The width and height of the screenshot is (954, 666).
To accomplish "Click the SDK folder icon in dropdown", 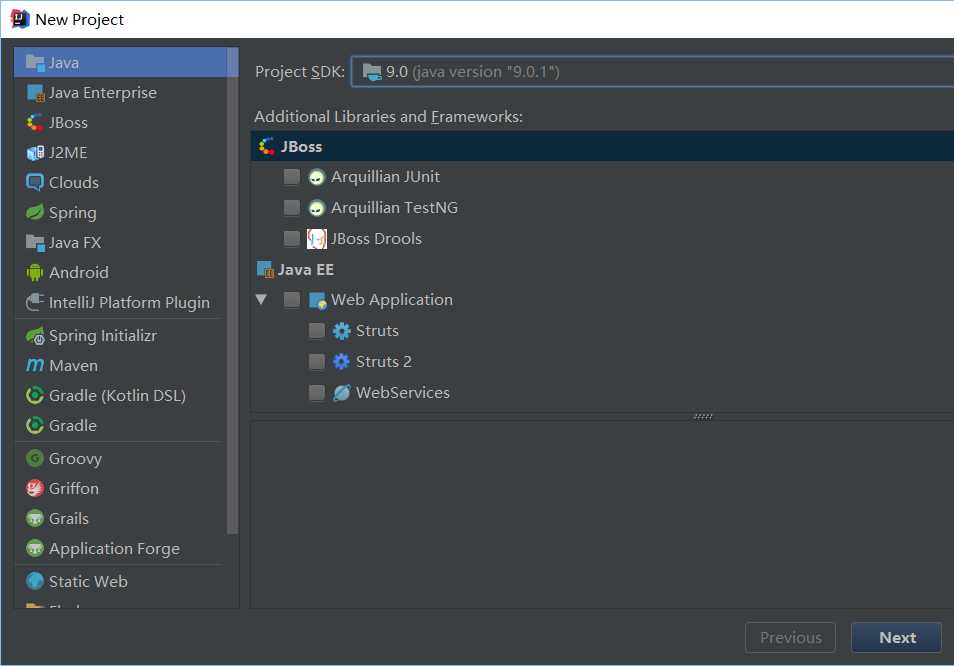I will pos(372,72).
